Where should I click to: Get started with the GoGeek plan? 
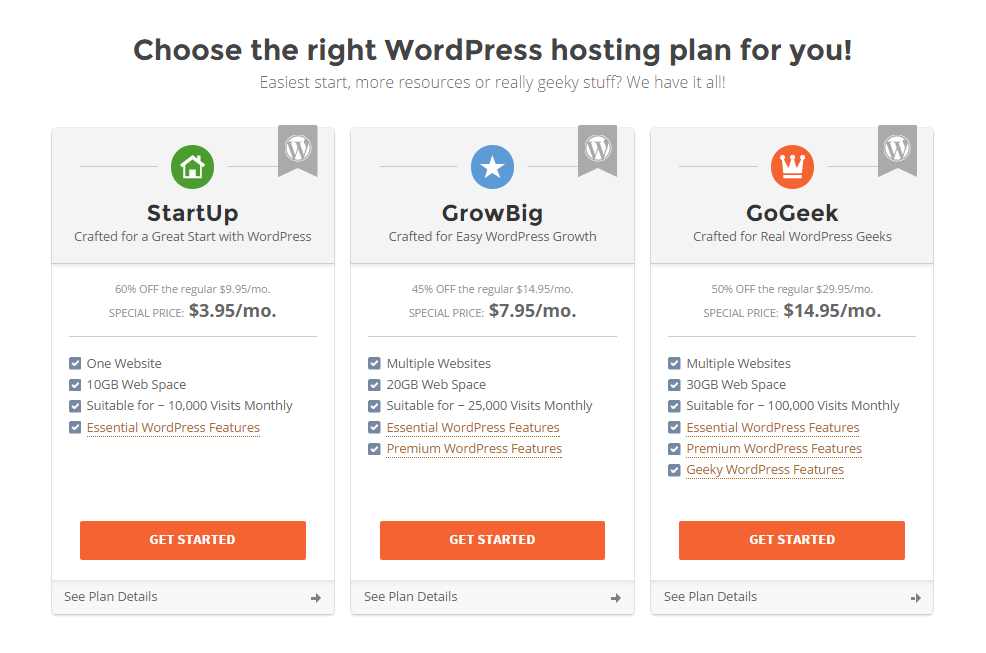pyautogui.click(x=792, y=540)
